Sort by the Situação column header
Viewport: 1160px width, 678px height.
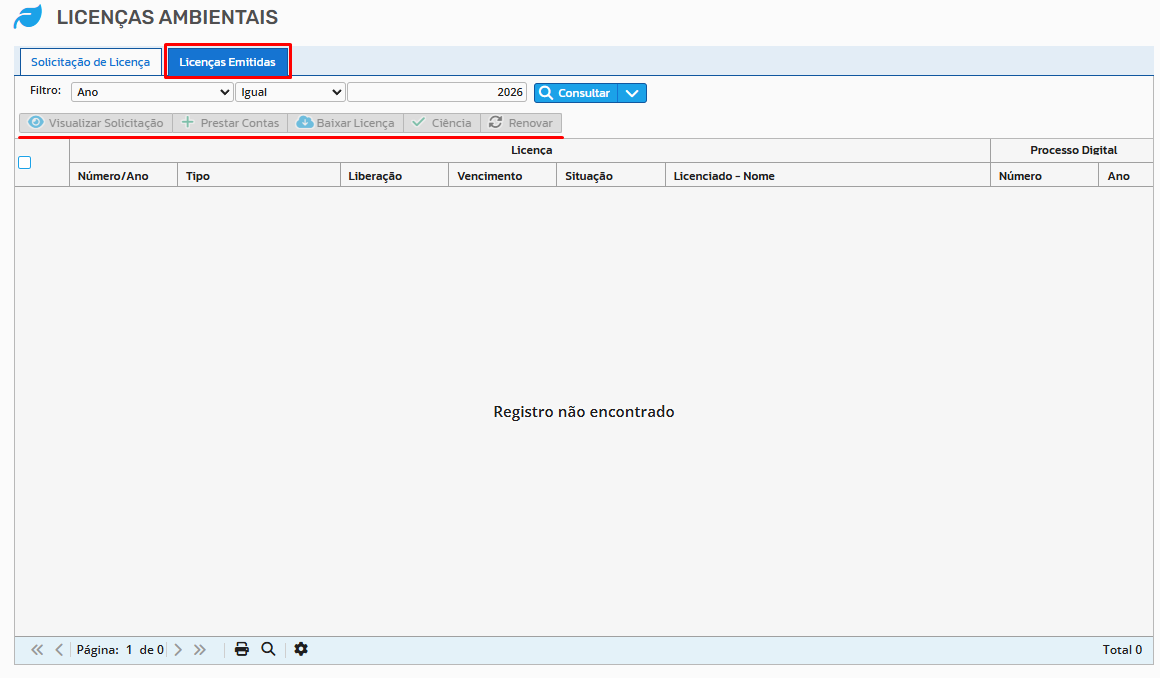coord(610,175)
